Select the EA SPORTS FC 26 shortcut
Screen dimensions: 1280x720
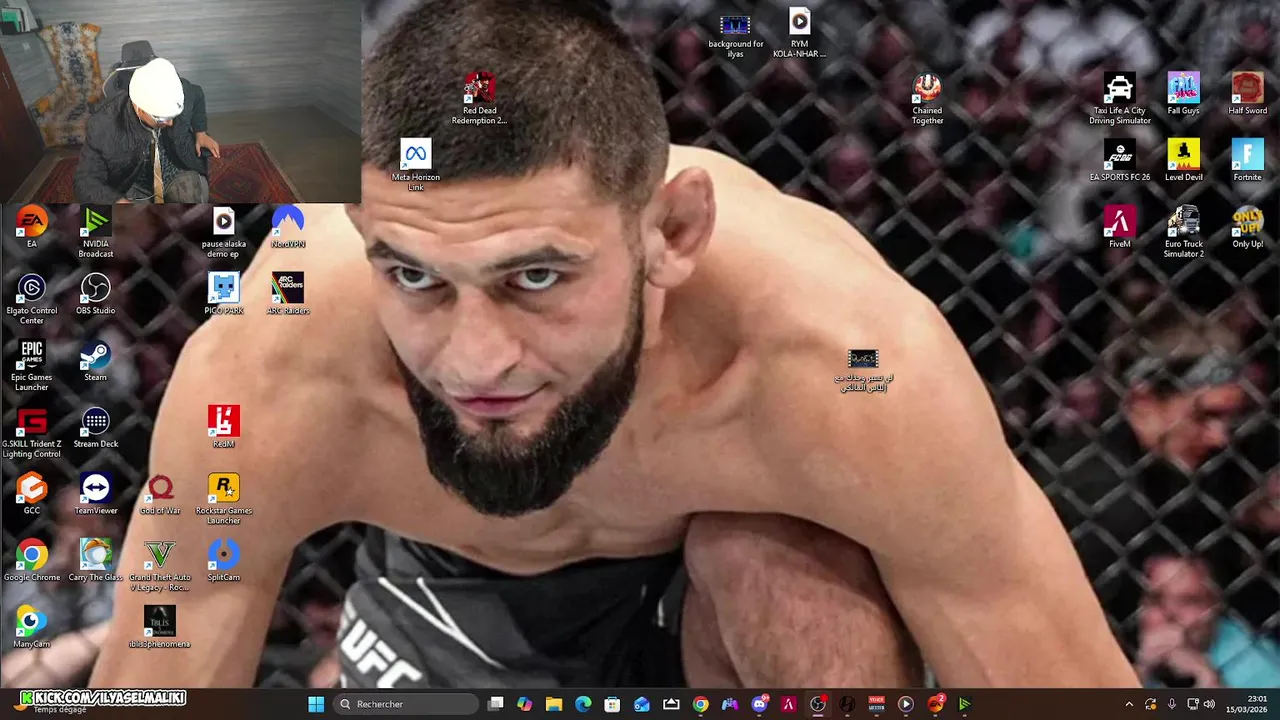pos(1119,161)
